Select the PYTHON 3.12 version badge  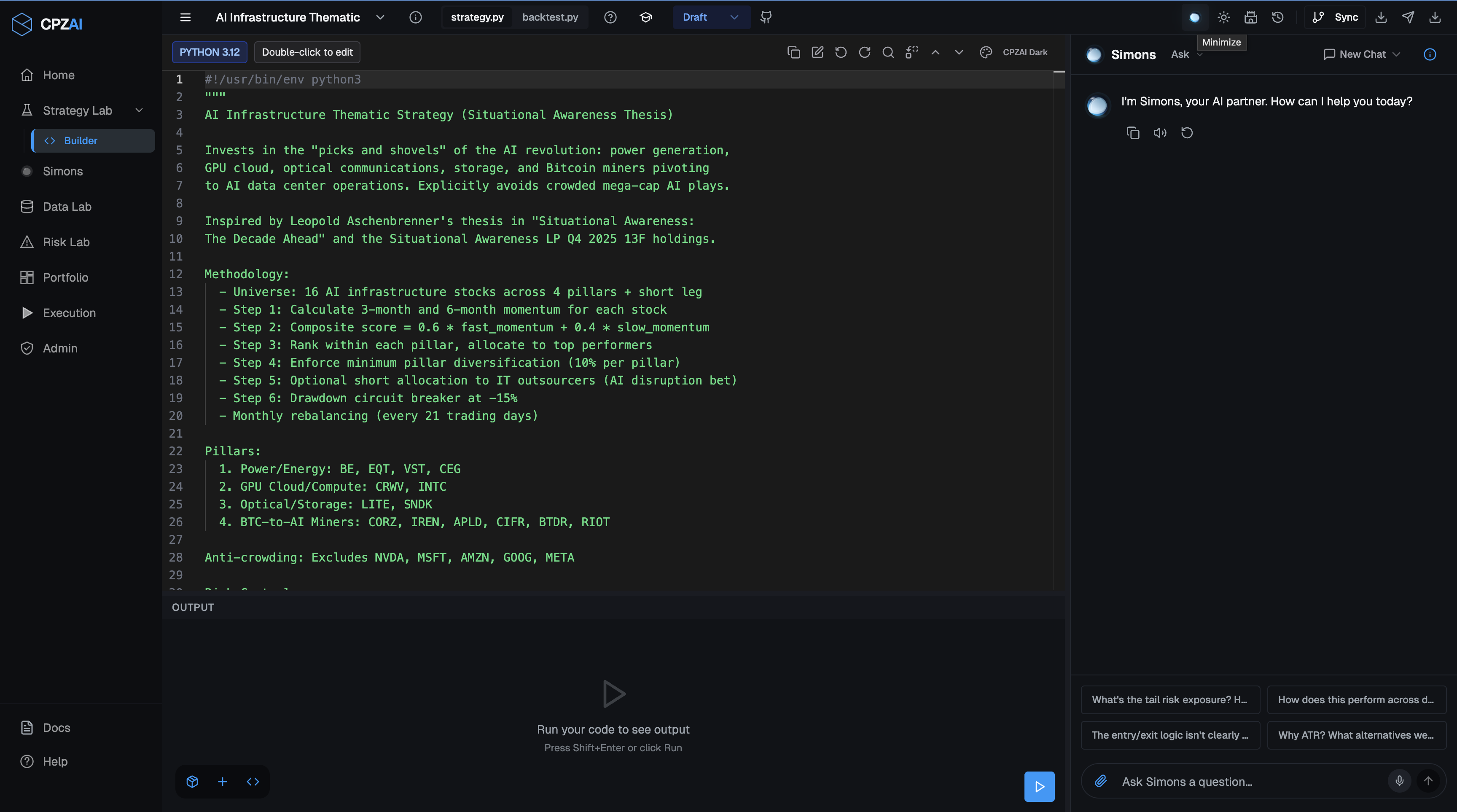point(209,52)
